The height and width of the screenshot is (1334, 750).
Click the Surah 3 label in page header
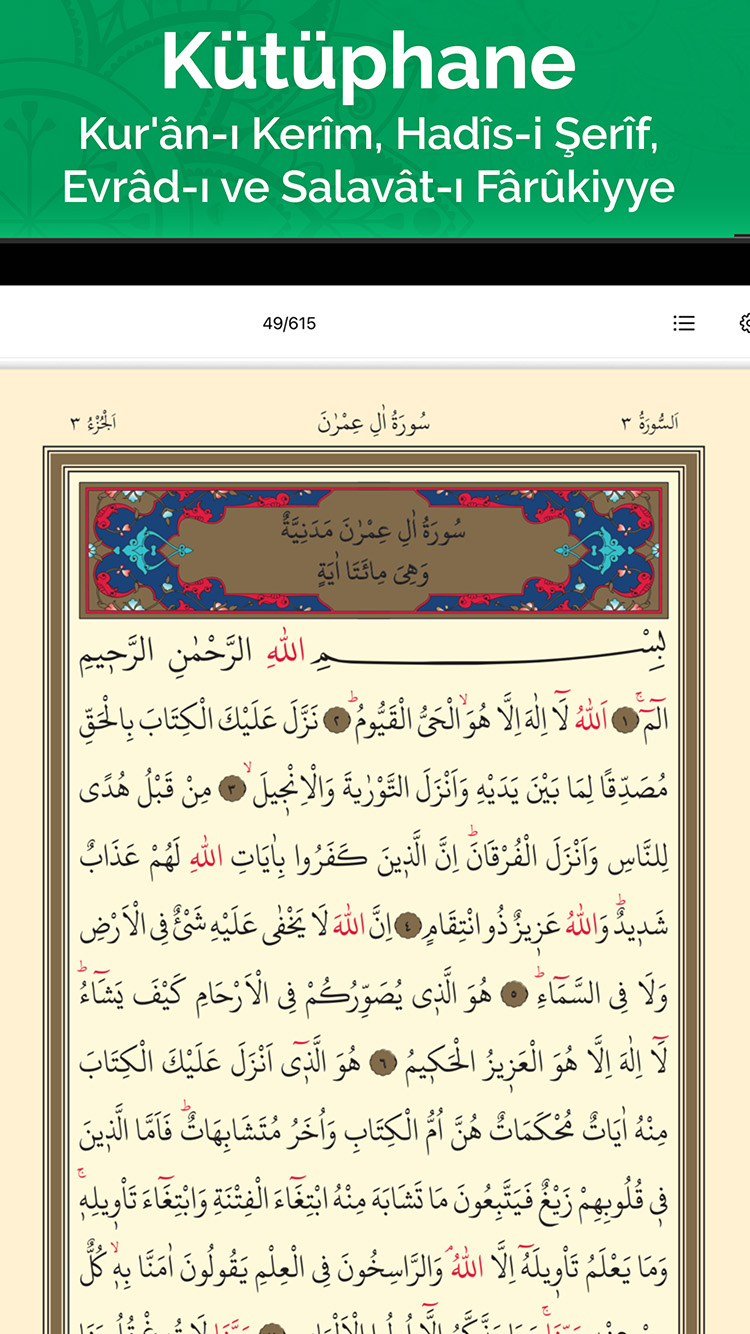click(649, 423)
